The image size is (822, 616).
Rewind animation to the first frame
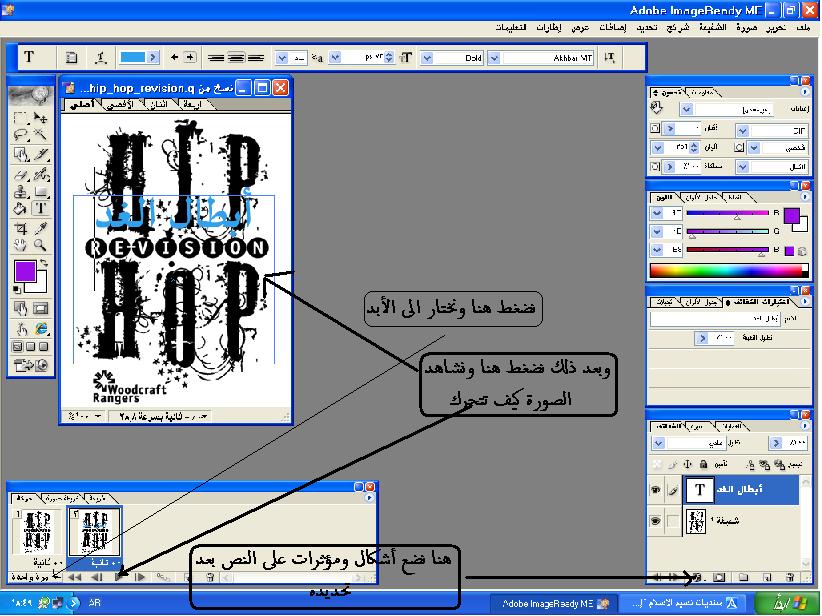(75, 577)
